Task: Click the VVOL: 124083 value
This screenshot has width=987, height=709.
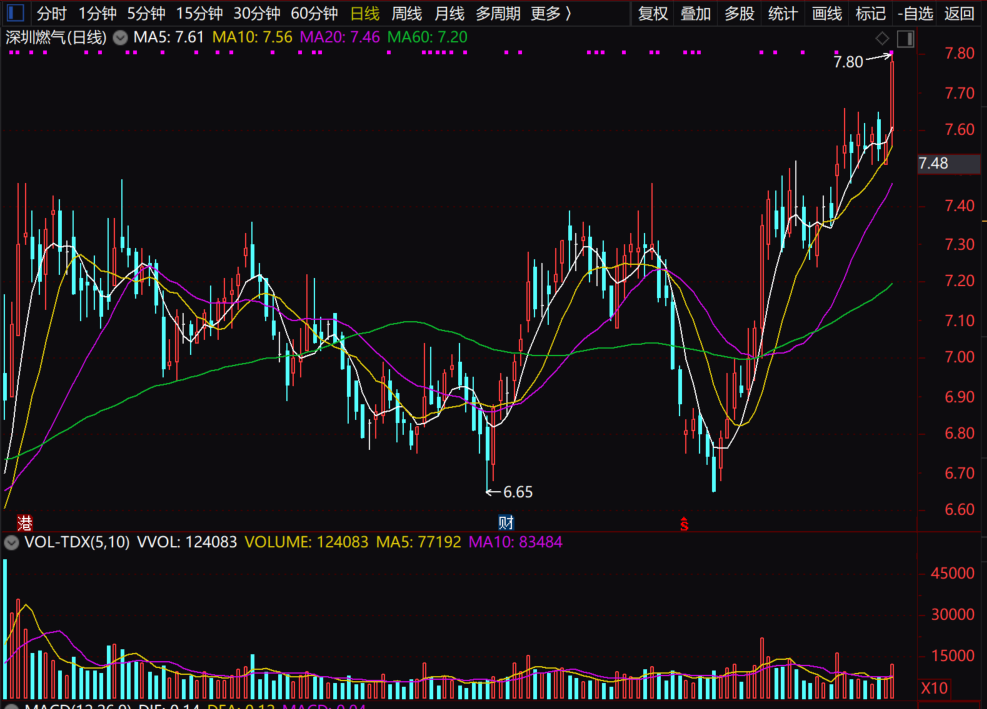Action: (187, 542)
